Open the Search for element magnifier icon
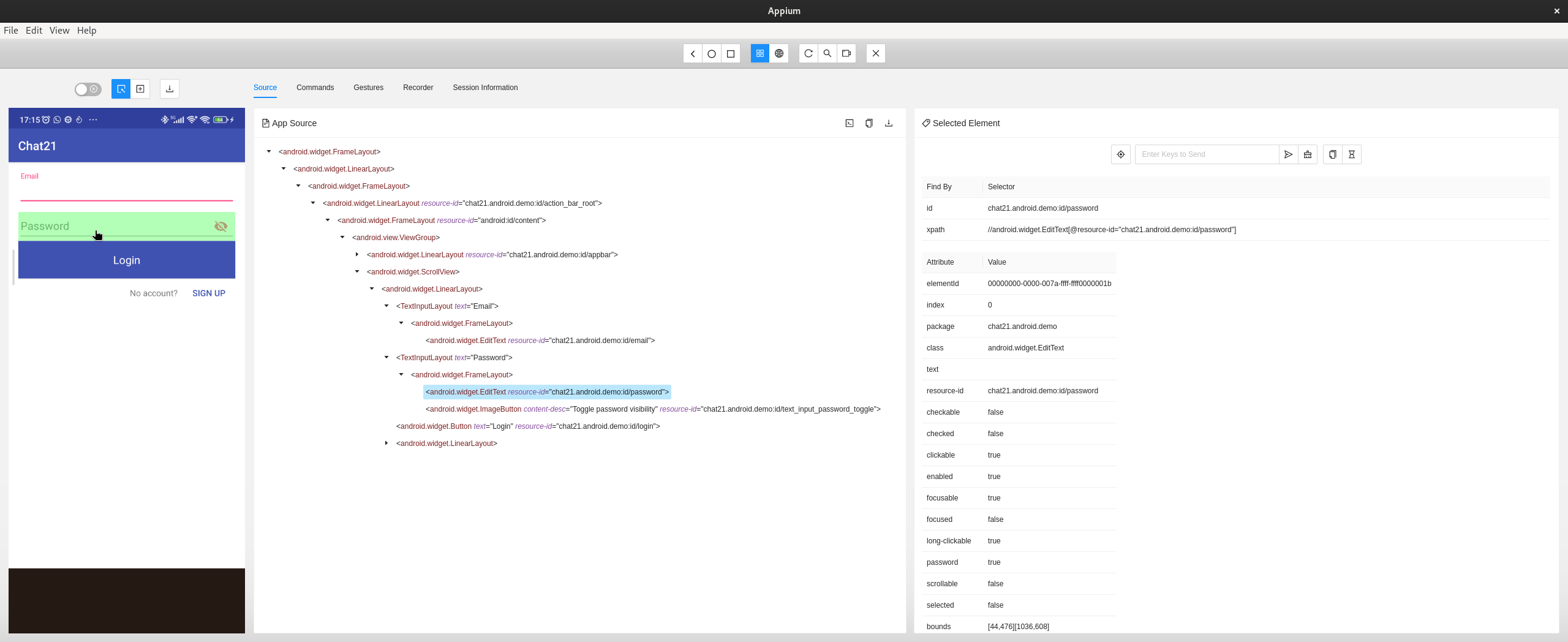 (x=827, y=53)
